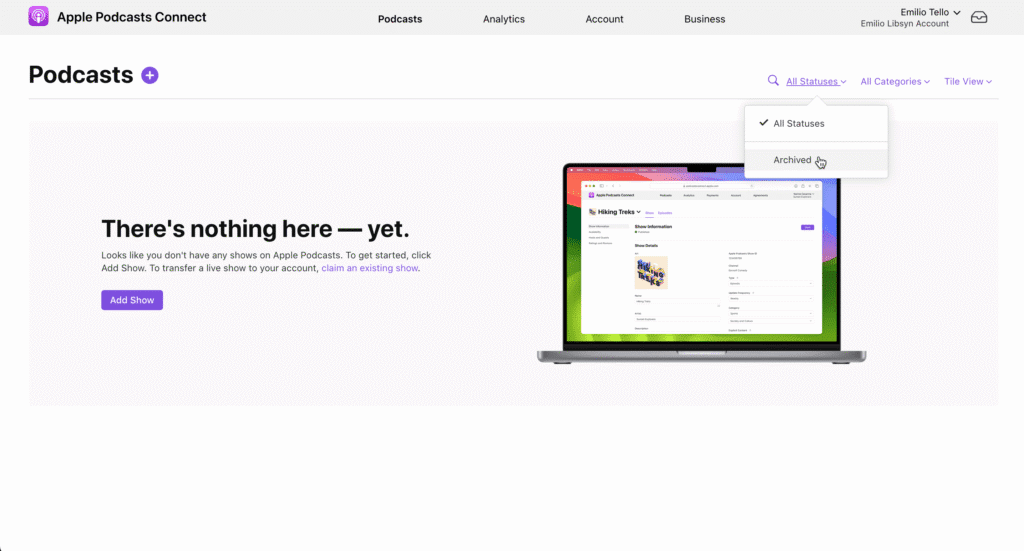This screenshot has height=551, width=1024.
Task: Go to the Account tab
Action: click(604, 19)
